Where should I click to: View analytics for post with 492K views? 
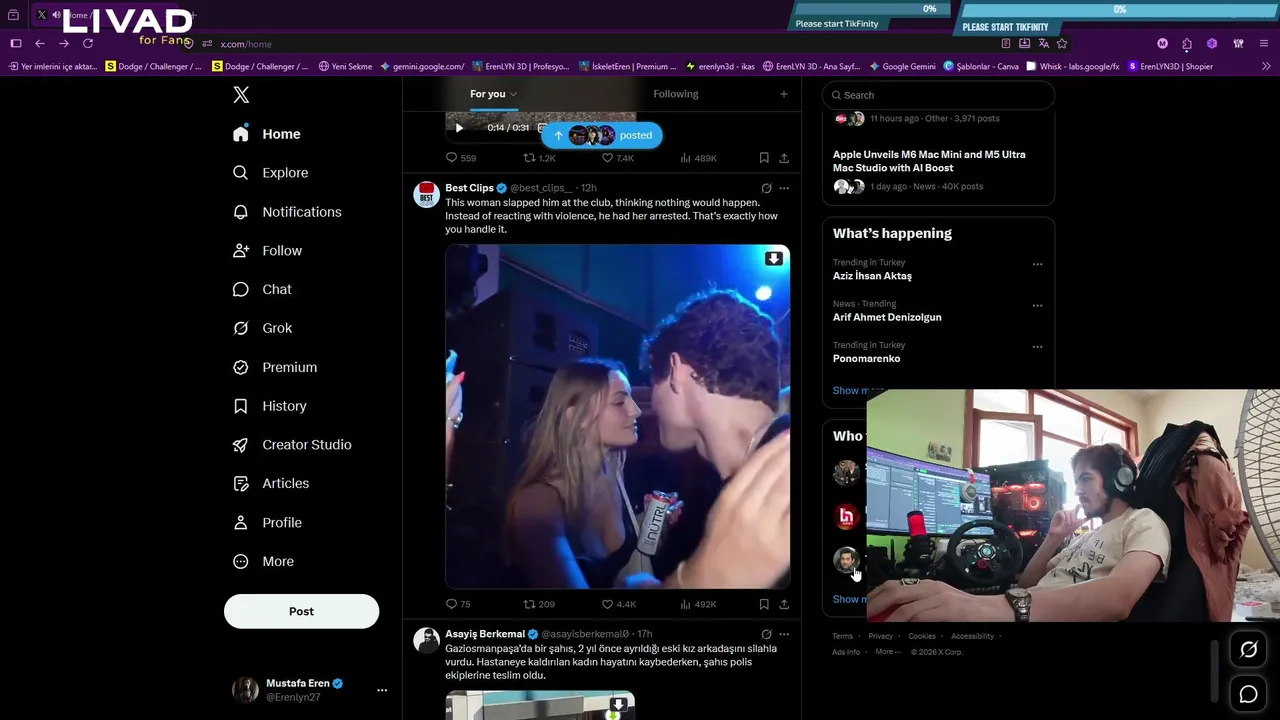pos(698,604)
